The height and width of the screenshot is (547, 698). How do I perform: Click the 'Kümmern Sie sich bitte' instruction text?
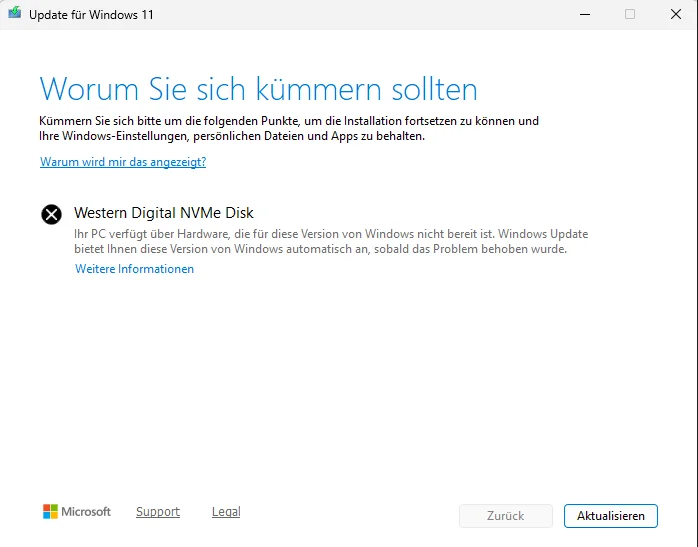[289, 128]
